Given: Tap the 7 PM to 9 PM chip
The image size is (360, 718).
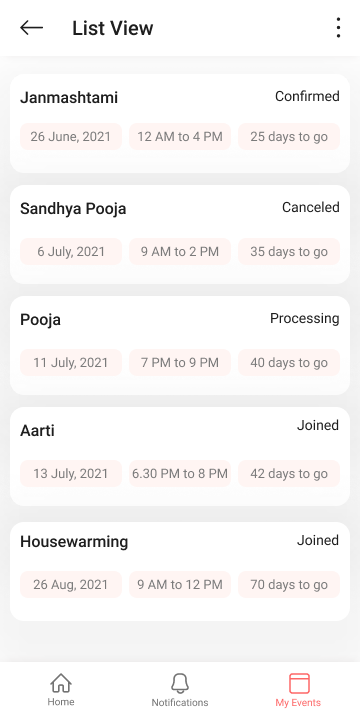Looking at the screenshot, I should click(180, 363).
